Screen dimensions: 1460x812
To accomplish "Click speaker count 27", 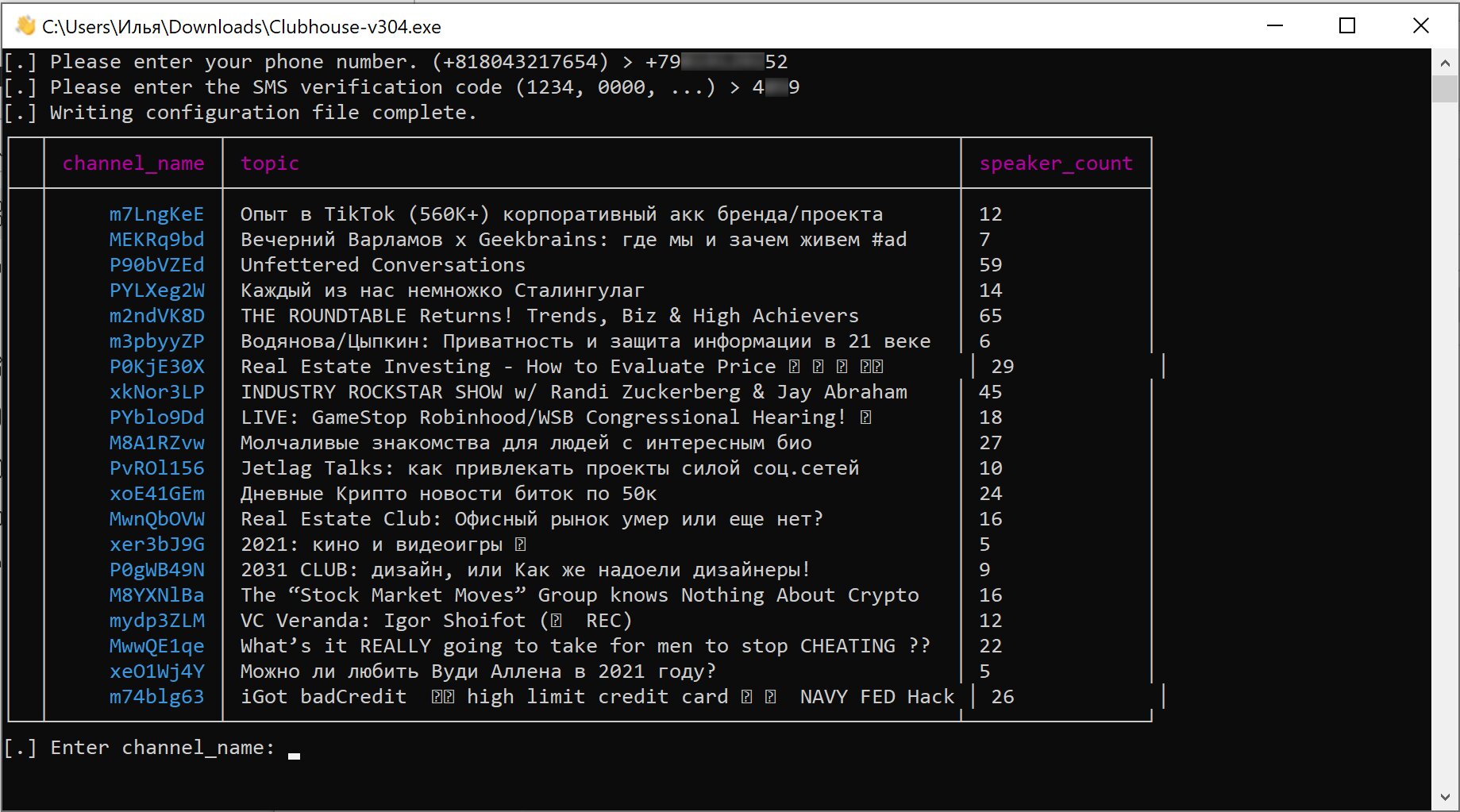I will pos(991,443).
